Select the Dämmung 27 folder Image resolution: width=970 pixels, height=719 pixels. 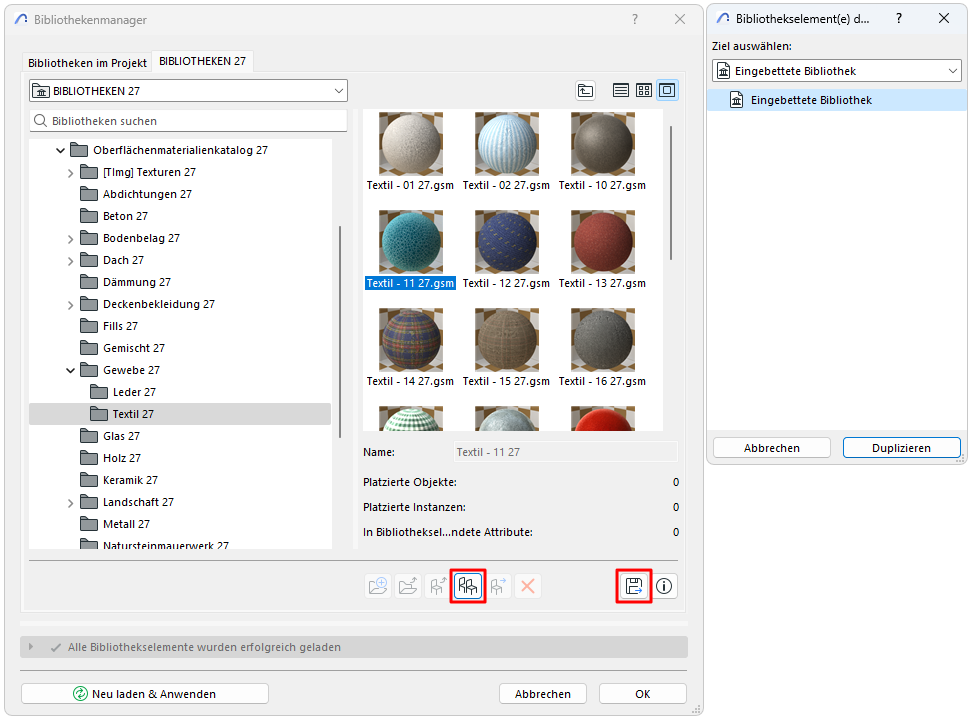(126, 282)
